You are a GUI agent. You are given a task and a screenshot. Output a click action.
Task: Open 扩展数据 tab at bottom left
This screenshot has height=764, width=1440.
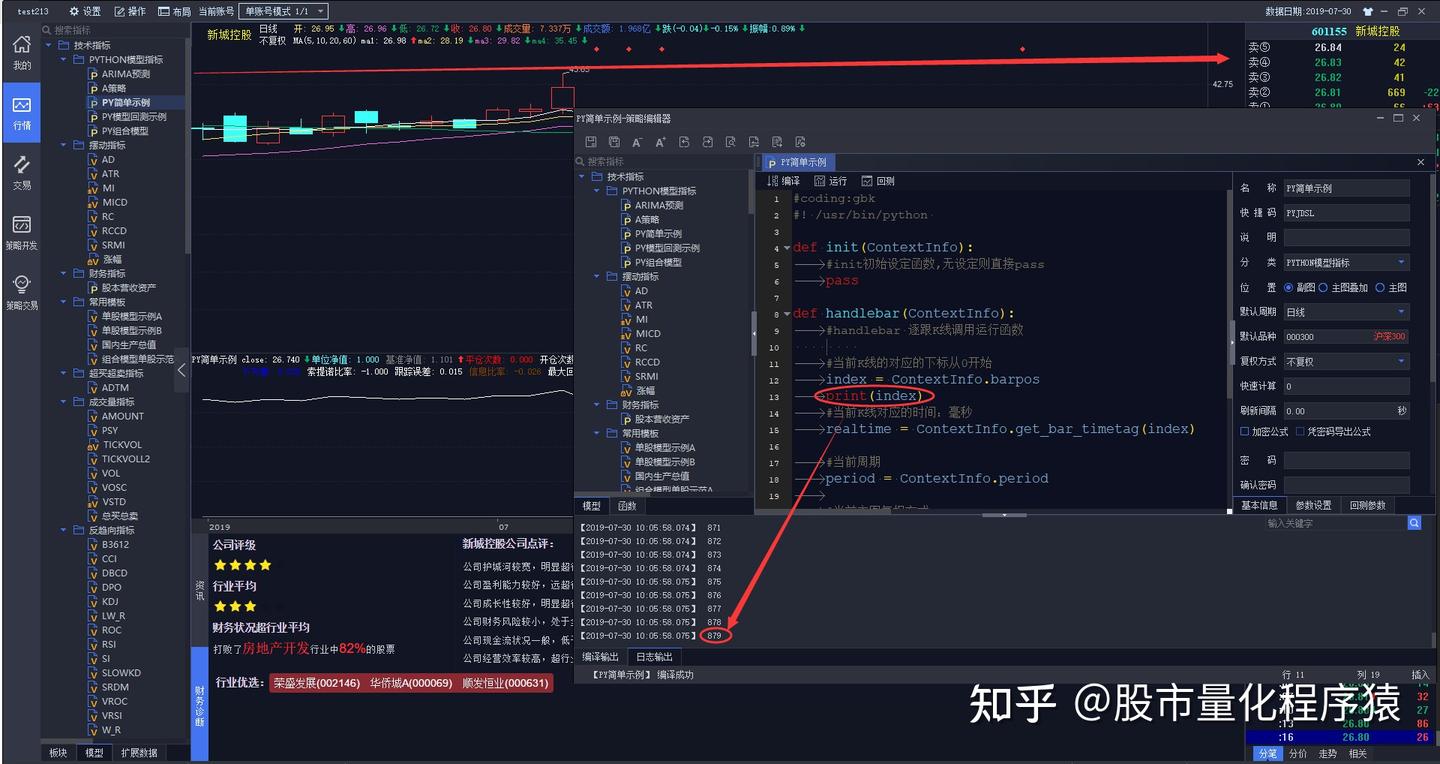pos(139,753)
